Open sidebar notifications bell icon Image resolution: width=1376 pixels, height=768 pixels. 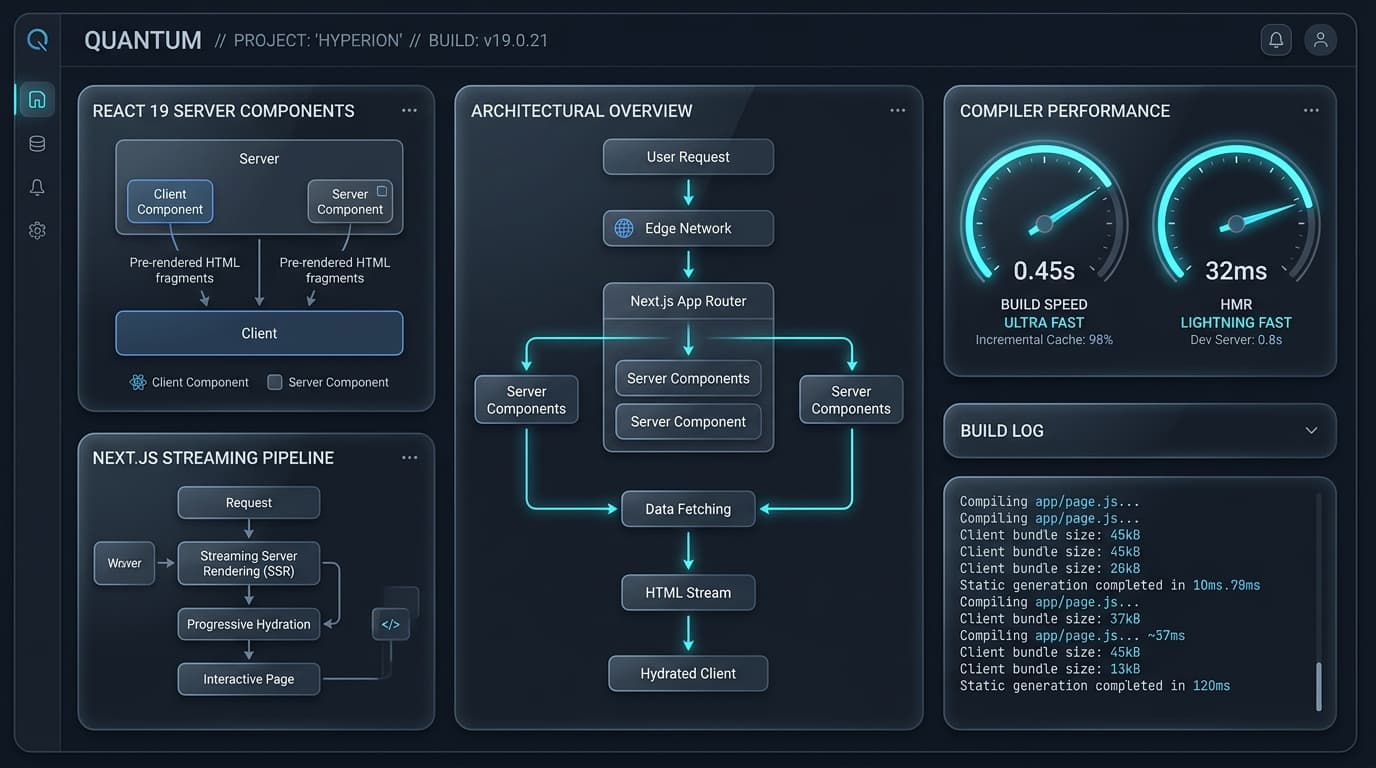click(37, 187)
